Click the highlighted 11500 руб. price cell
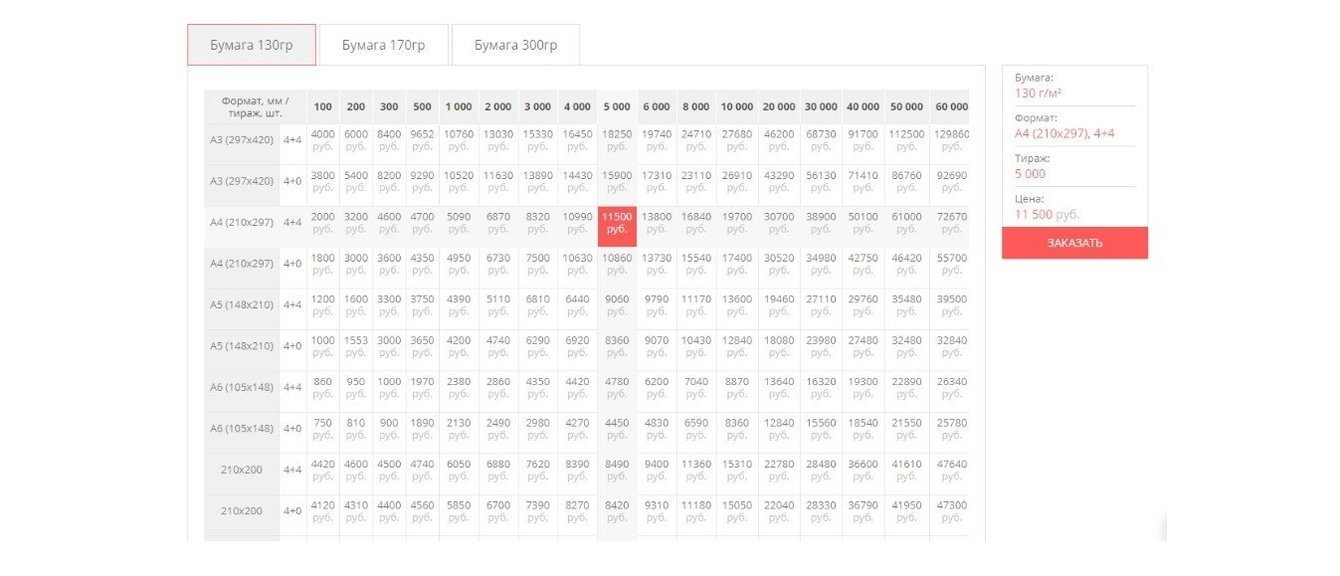1340x576 pixels. 617,223
